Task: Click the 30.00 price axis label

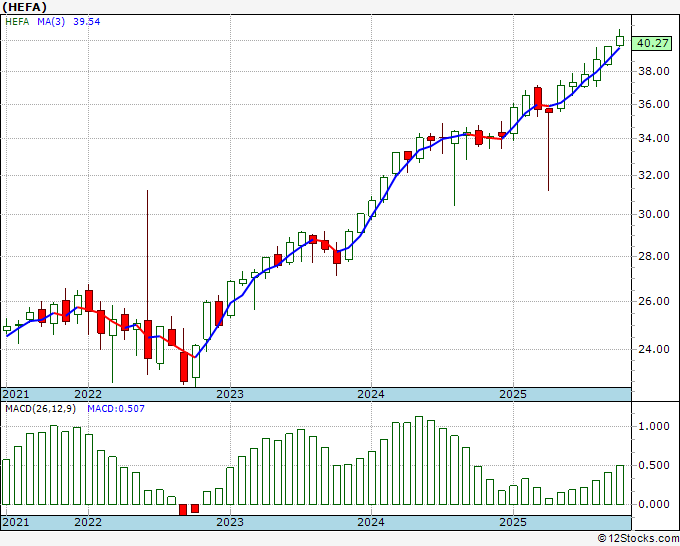Action: coord(654,214)
